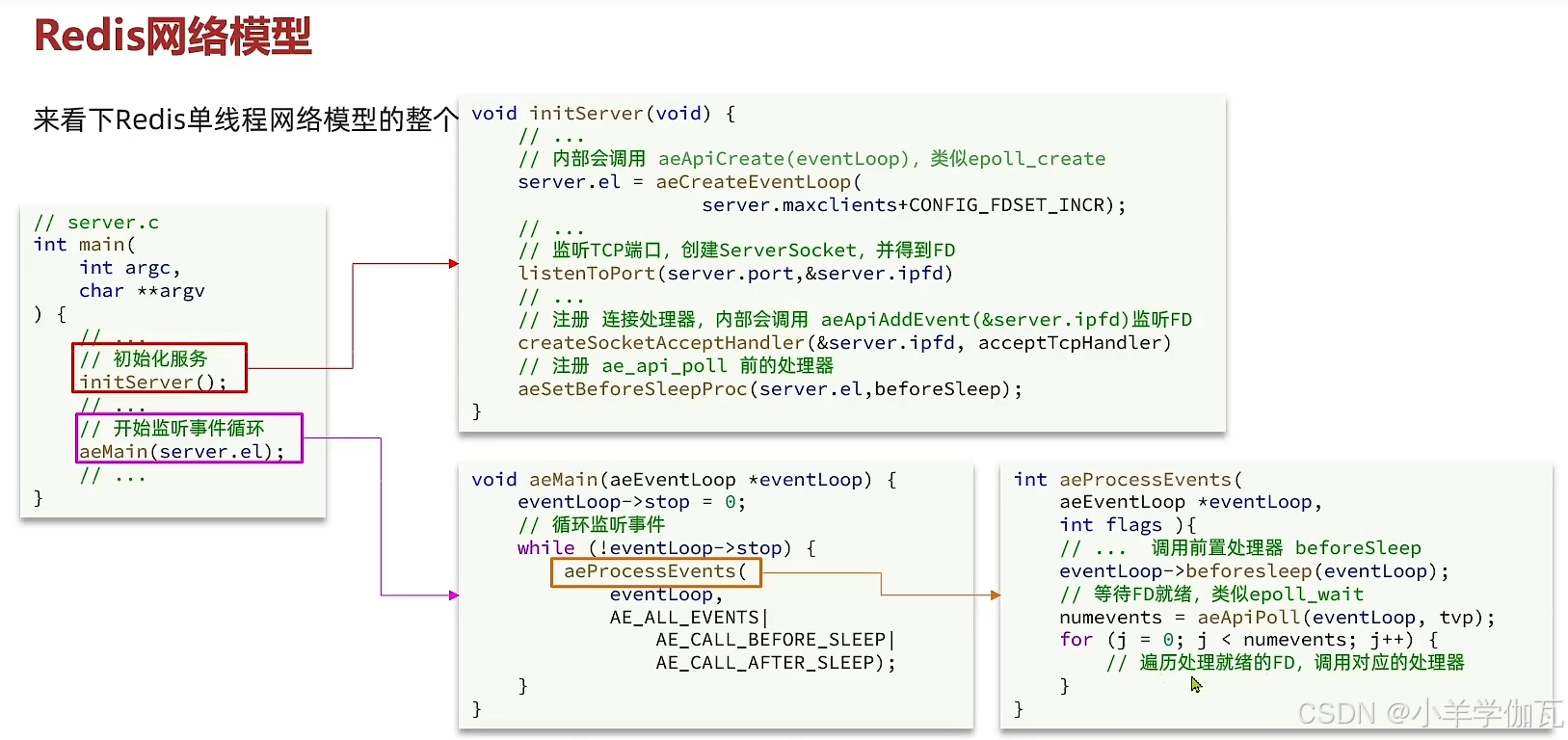This screenshot has height=740, width=1568.
Task: Click the "// 开始监听事件循环" comment
Action: pos(173,428)
